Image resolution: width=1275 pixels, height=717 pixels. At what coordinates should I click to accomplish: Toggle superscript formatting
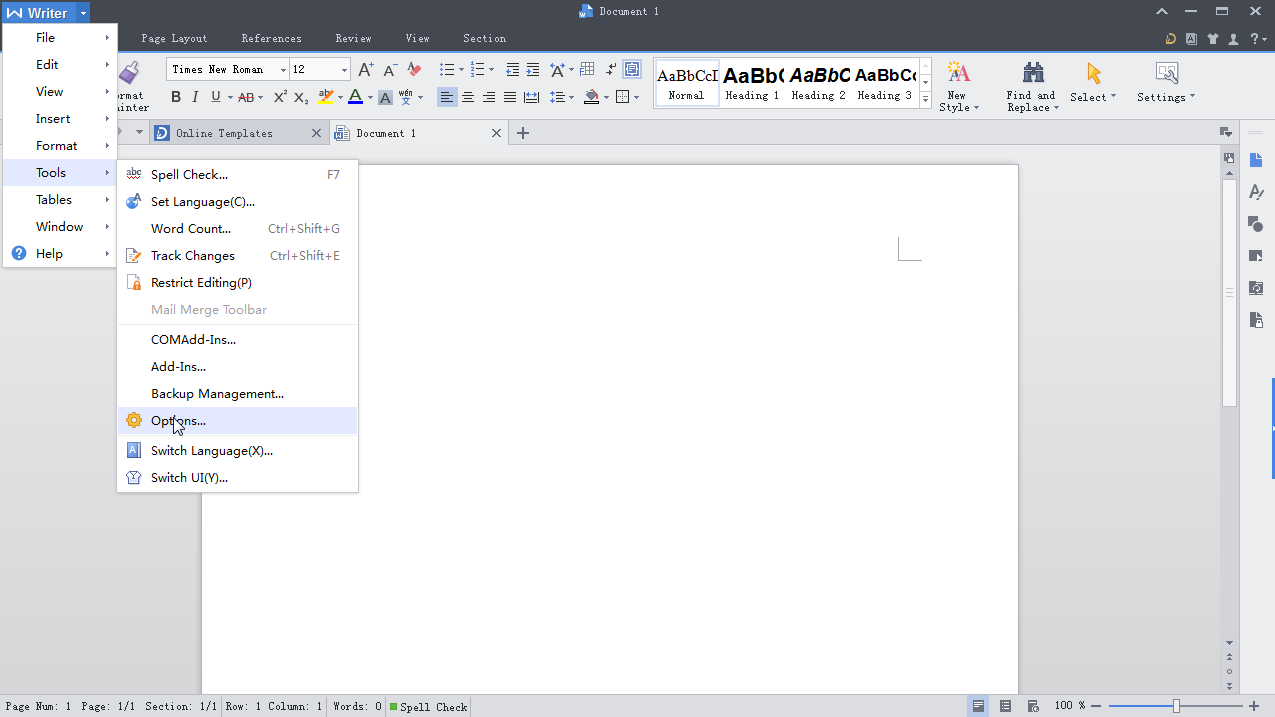pos(280,97)
